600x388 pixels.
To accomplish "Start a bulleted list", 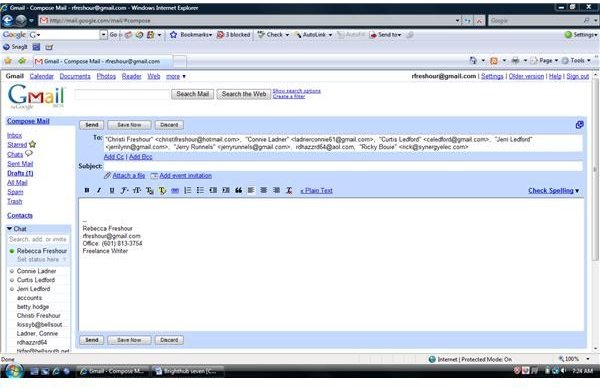I will [200, 190].
